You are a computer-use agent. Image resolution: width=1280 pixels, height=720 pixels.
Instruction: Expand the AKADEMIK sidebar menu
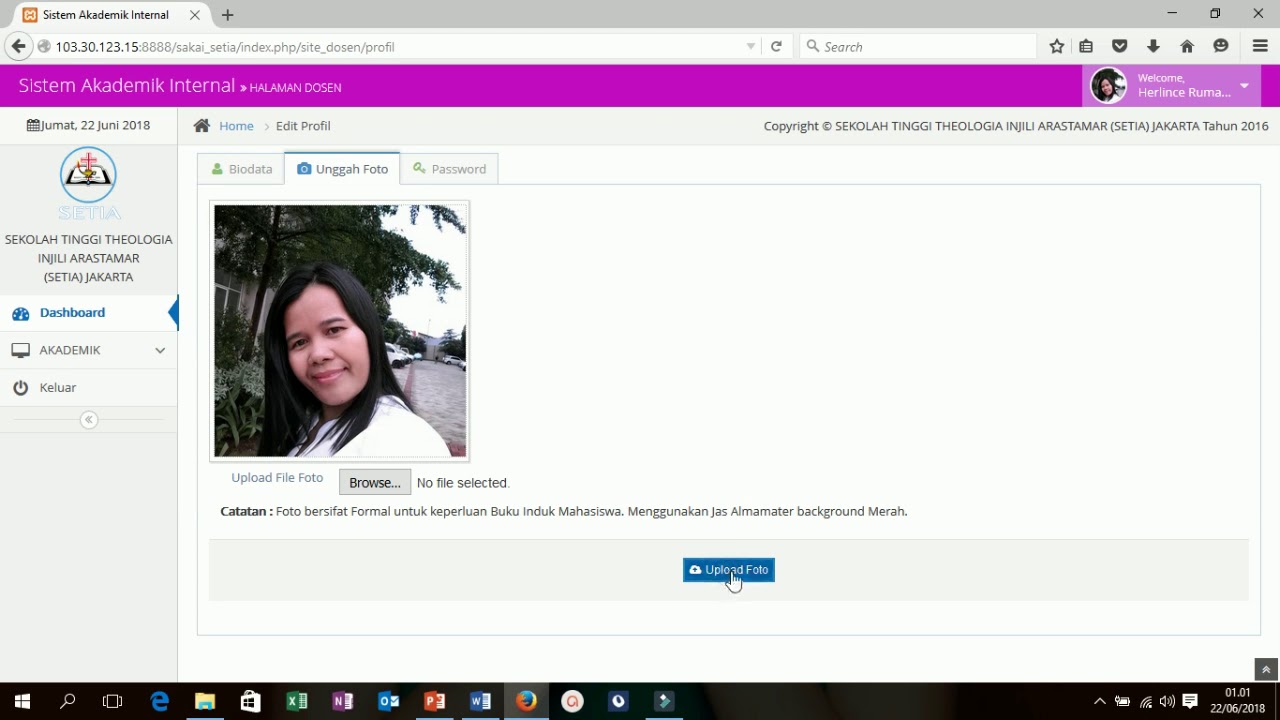click(89, 350)
